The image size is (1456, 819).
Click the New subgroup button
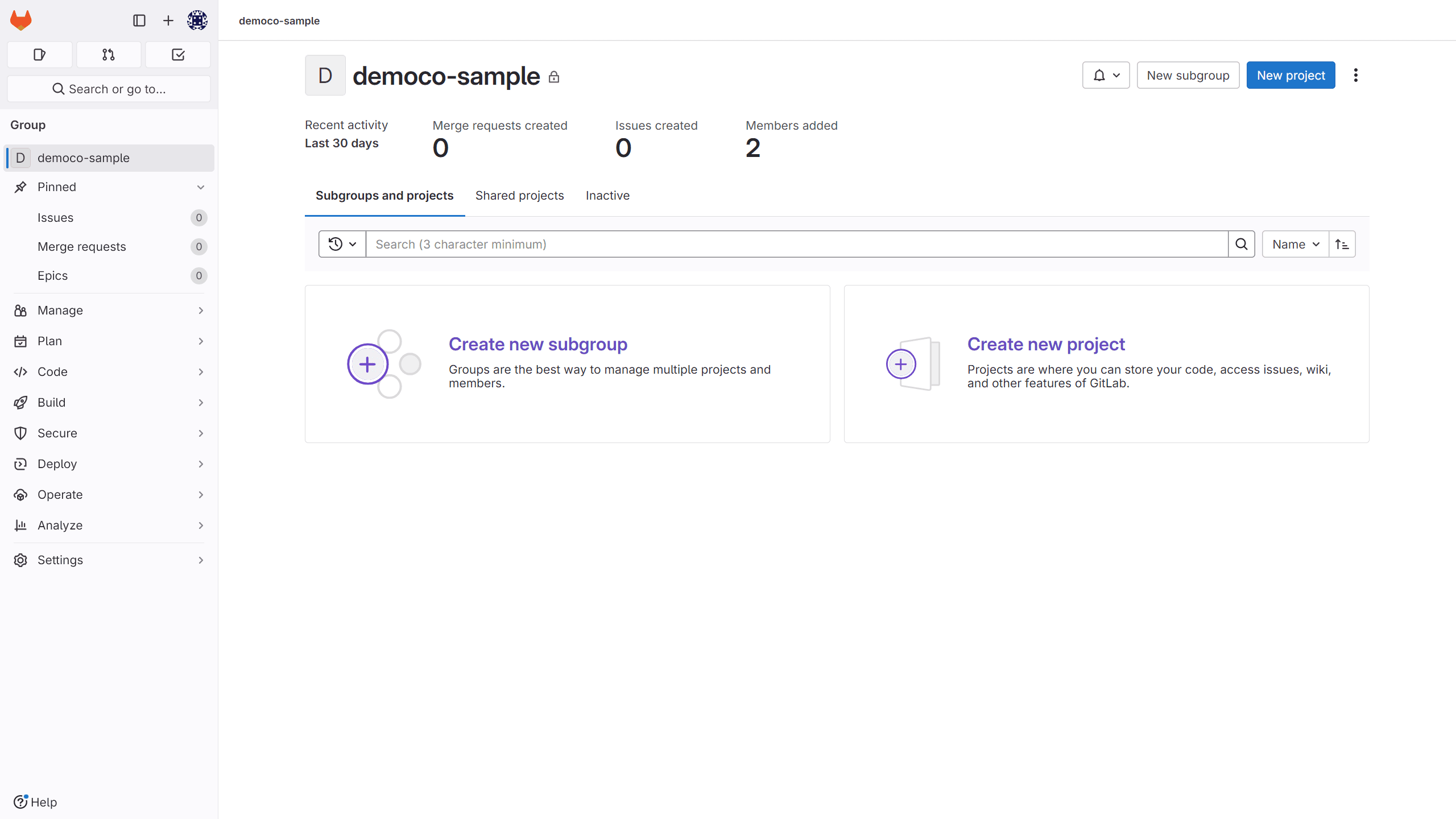point(1188,75)
